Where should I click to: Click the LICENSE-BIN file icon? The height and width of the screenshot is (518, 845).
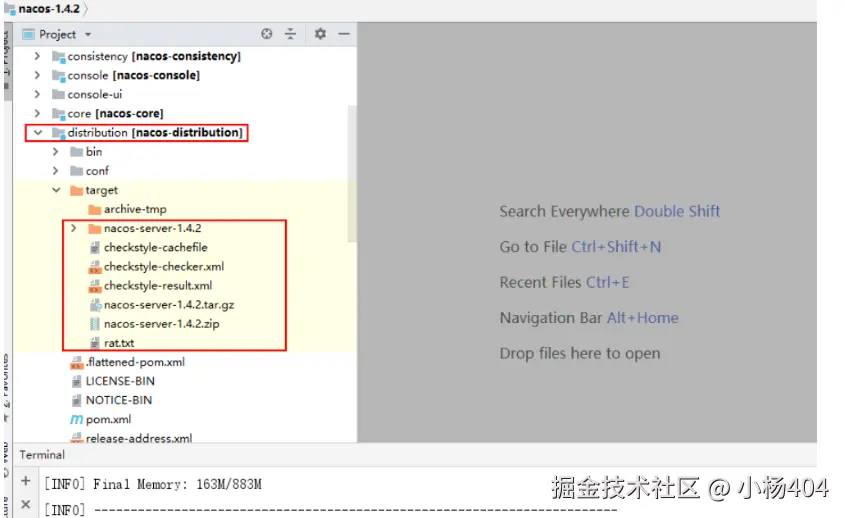[x=77, y=382]
